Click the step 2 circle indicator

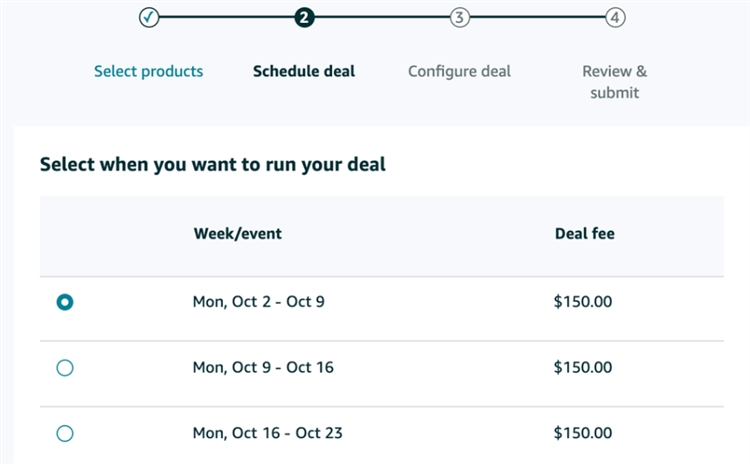304,18
